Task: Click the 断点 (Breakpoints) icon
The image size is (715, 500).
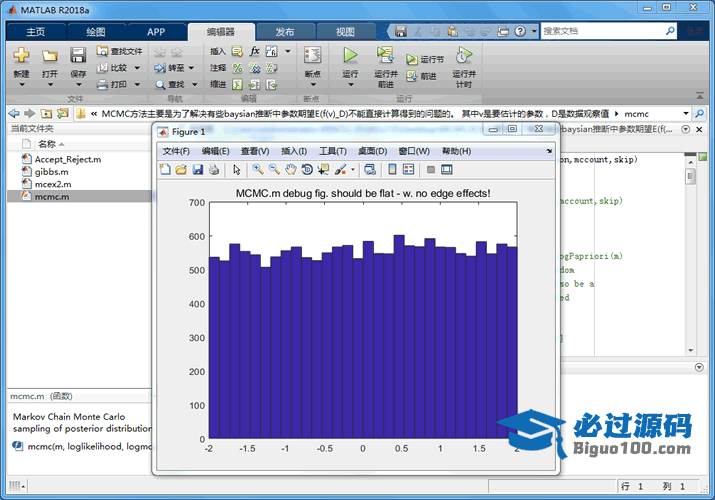Action: point(312,55)
